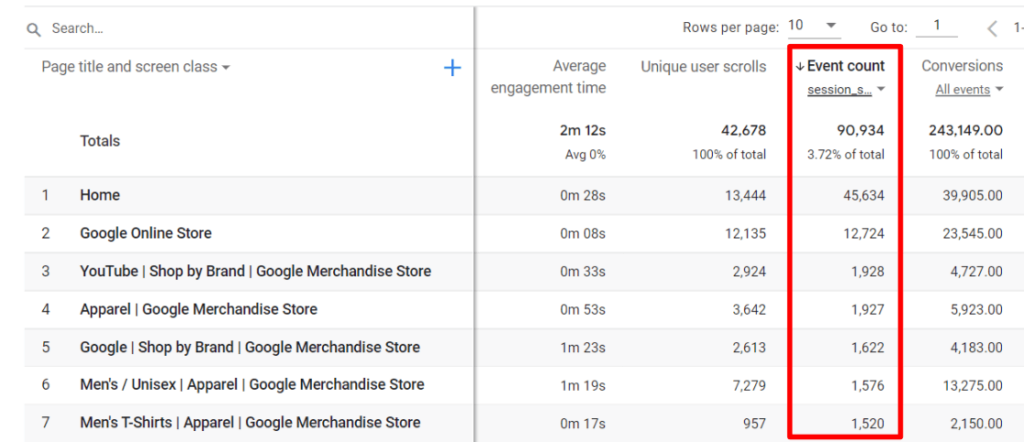Open YouTube Shop by Brand row
This screenshot has height=442, width=1024.
[255, 271]
